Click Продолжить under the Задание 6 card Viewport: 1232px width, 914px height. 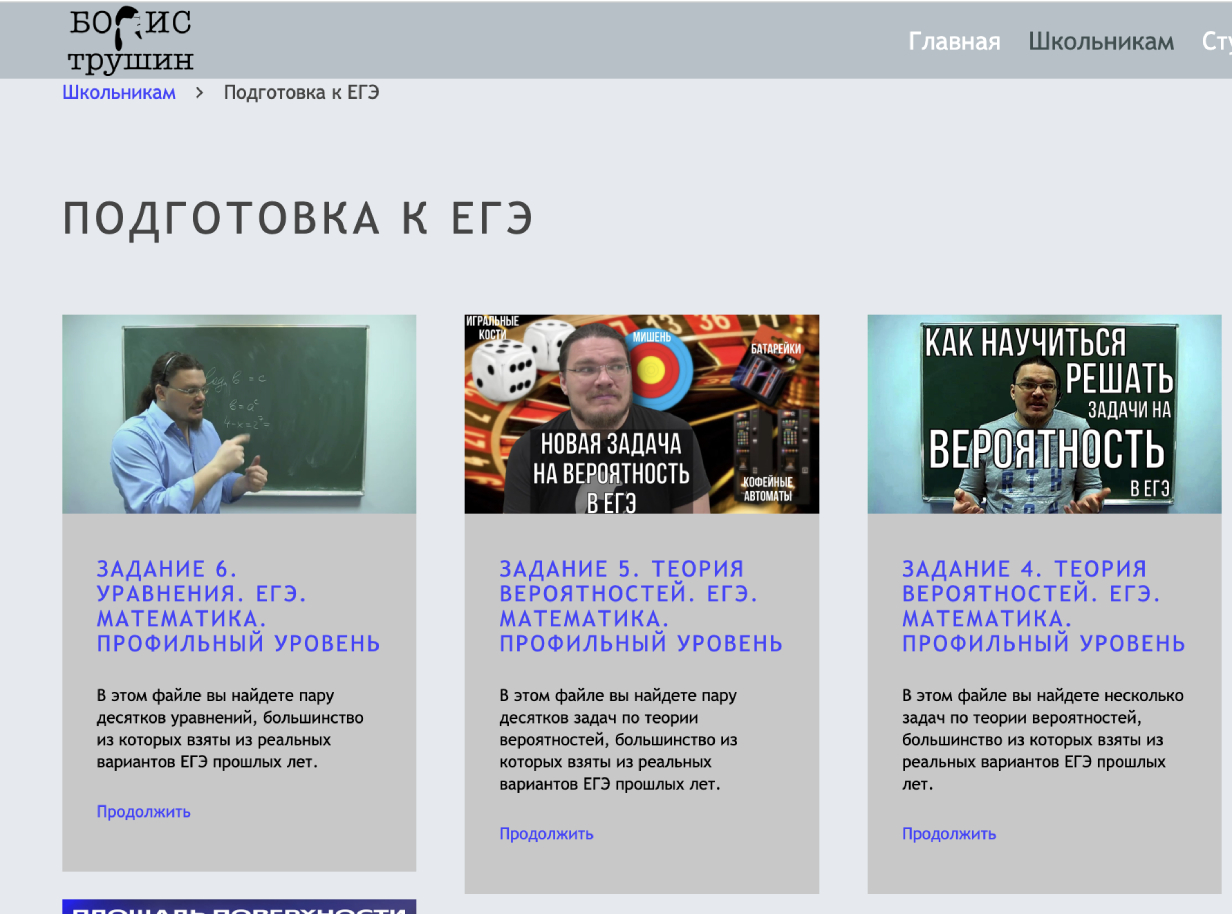143,812
